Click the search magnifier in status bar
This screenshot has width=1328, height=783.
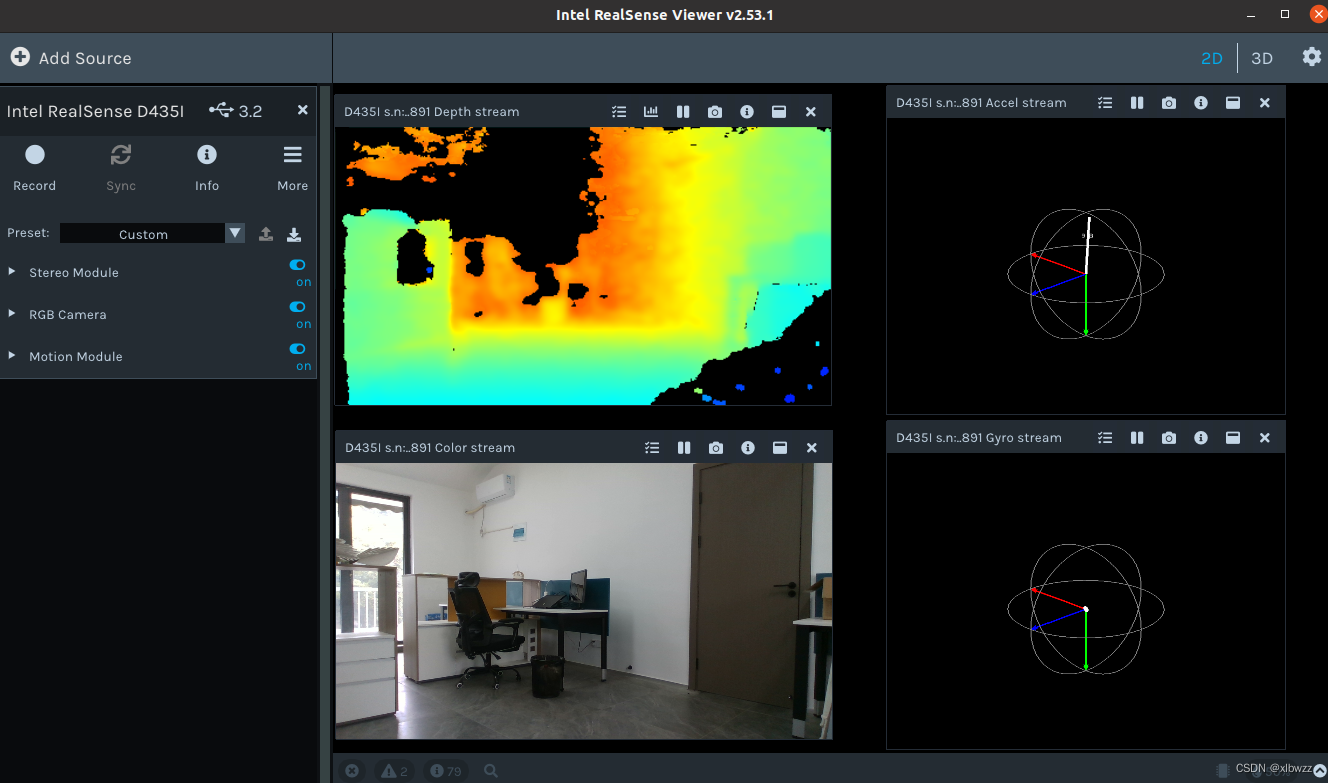(491, 771)
